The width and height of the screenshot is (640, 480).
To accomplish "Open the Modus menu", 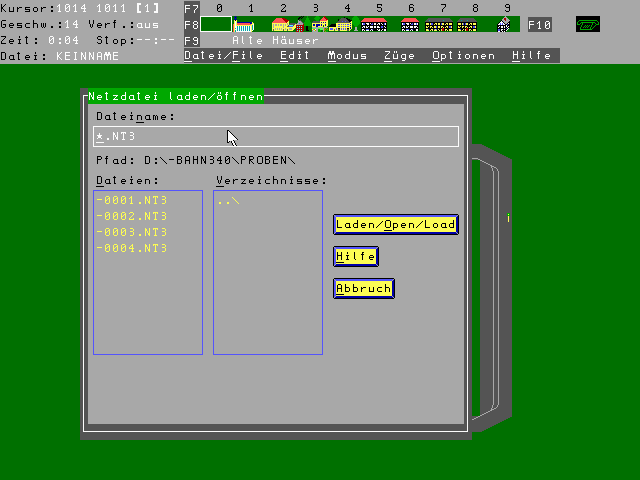I will pyautogui.click(x=347, y=56).
